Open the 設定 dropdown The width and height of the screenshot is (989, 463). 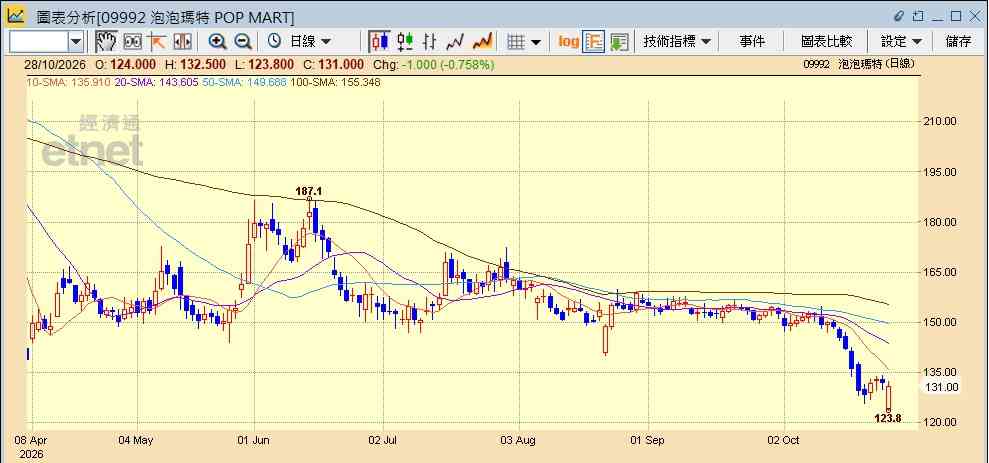pyautogui.click(x=901, y=42)
